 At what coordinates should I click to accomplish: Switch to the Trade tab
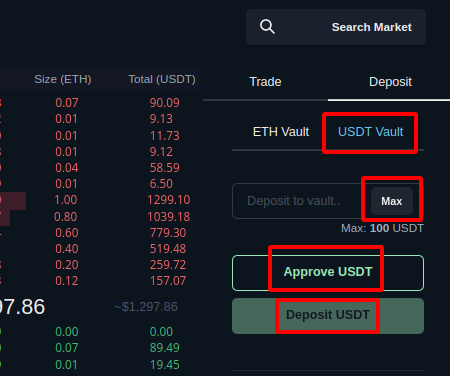[x=265, y=82]
